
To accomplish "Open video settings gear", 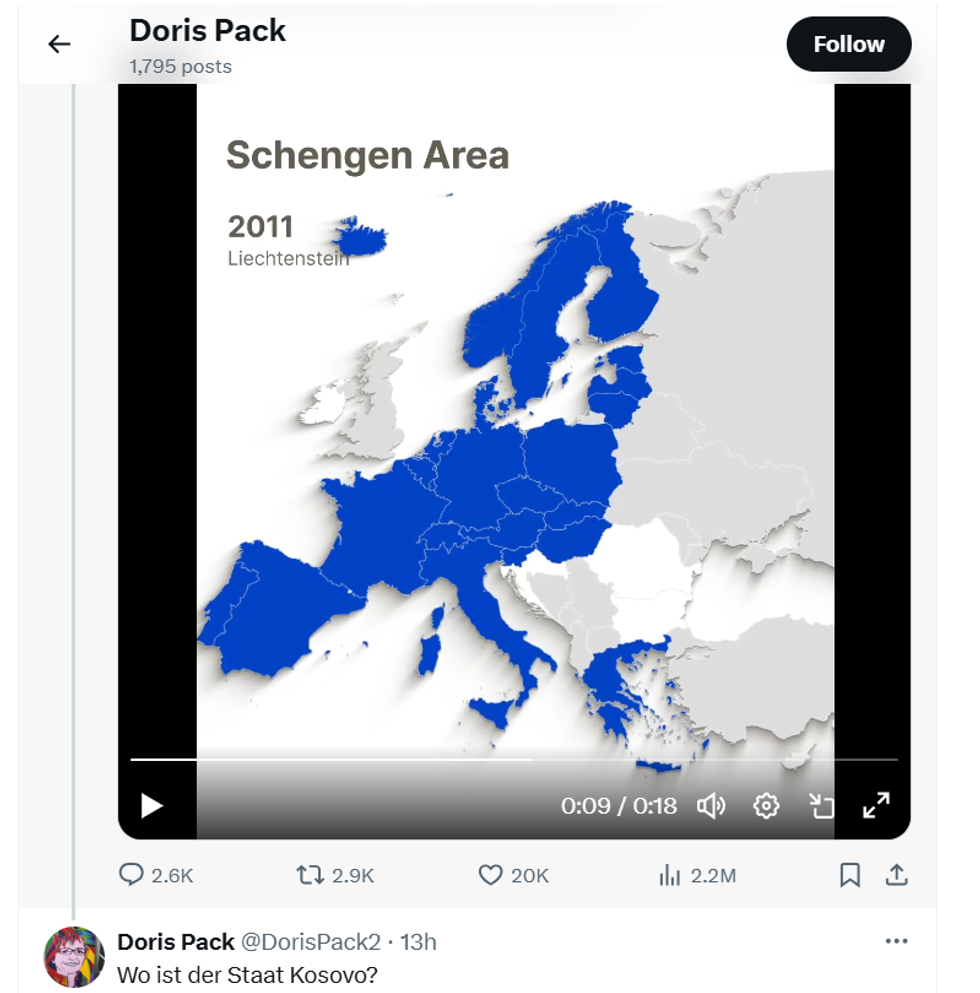I will pos(766,805).
